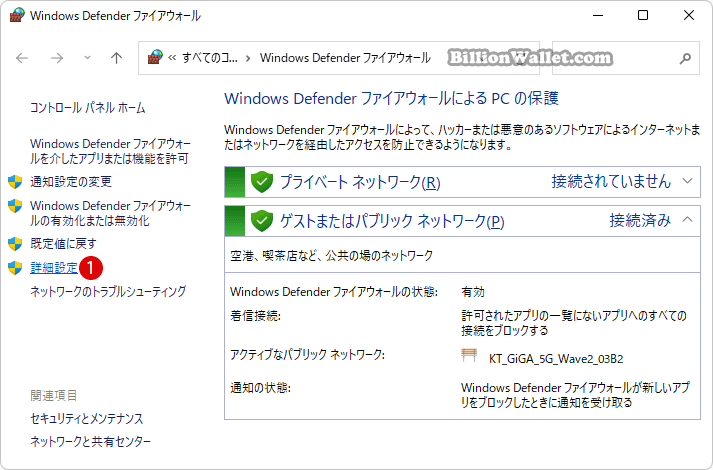Click the 接続済み status text
713x470 pixels.
tap(640, 220)
